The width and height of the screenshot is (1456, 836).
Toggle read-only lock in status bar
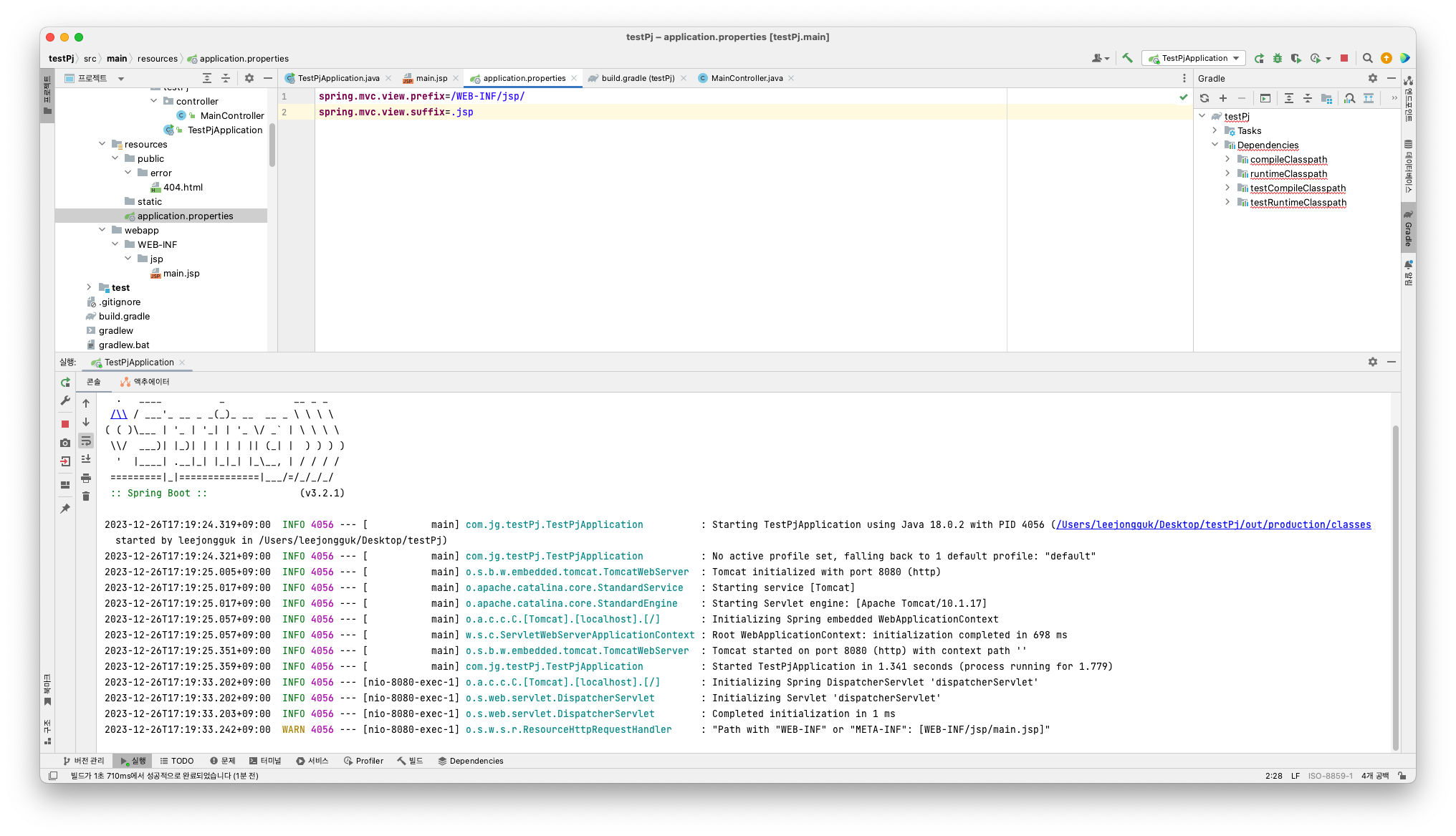click(1402, 776)
